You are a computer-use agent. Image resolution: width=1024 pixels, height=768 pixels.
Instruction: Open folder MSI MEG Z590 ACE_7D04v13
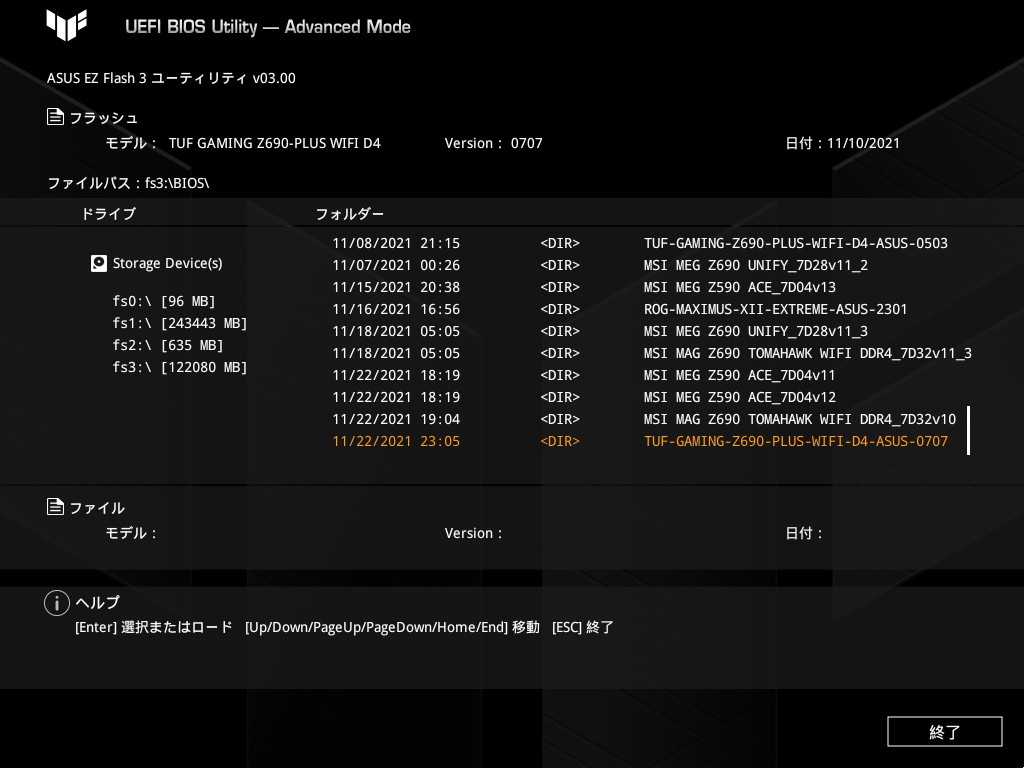(740, 287)
